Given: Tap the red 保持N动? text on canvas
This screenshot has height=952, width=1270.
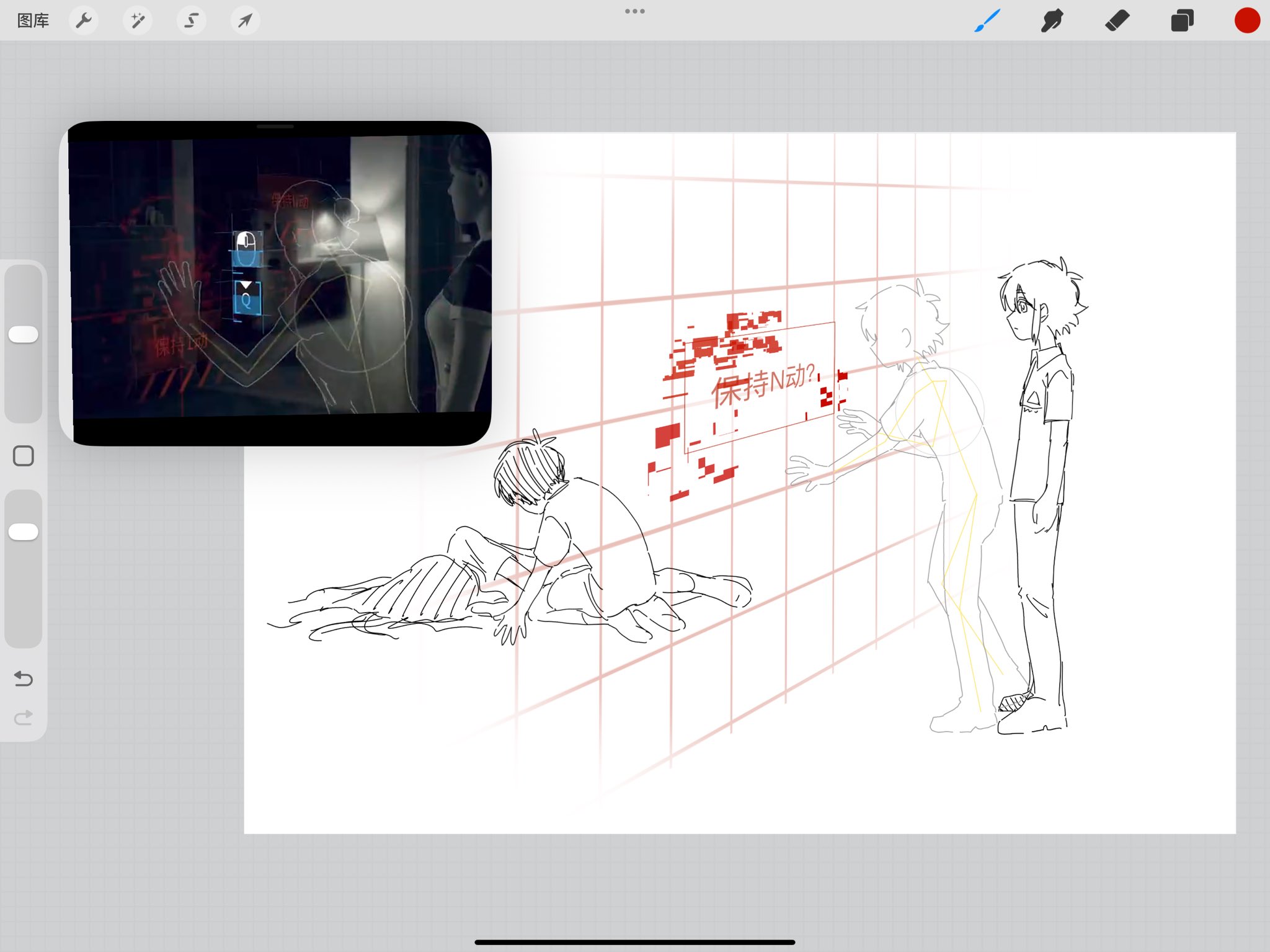Looking at the screenshot, I should [763, 385].
